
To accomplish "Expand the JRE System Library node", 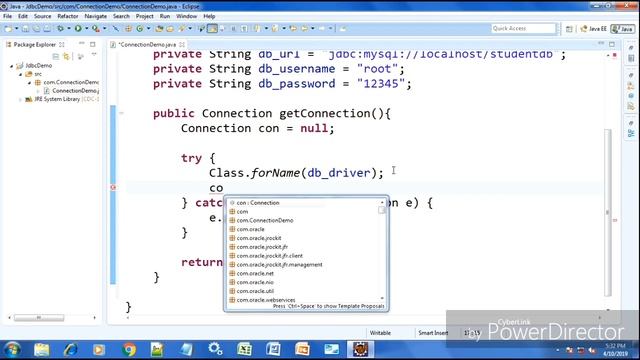I will click(x=20, y=99).
